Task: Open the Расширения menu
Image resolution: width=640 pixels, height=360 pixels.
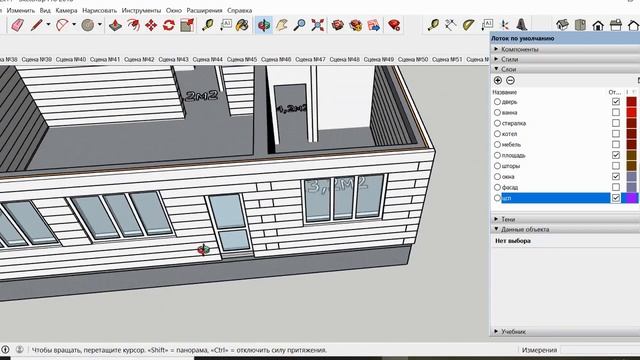Action: tap(204, 10)
